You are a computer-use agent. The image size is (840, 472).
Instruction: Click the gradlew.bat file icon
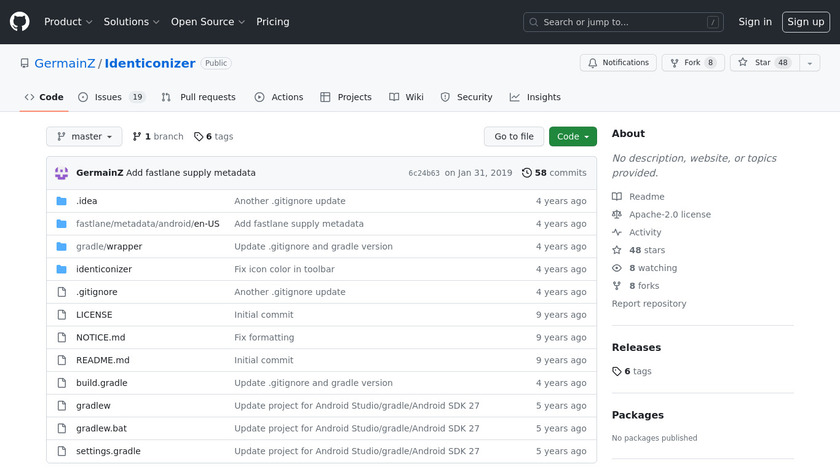[62, 429]
